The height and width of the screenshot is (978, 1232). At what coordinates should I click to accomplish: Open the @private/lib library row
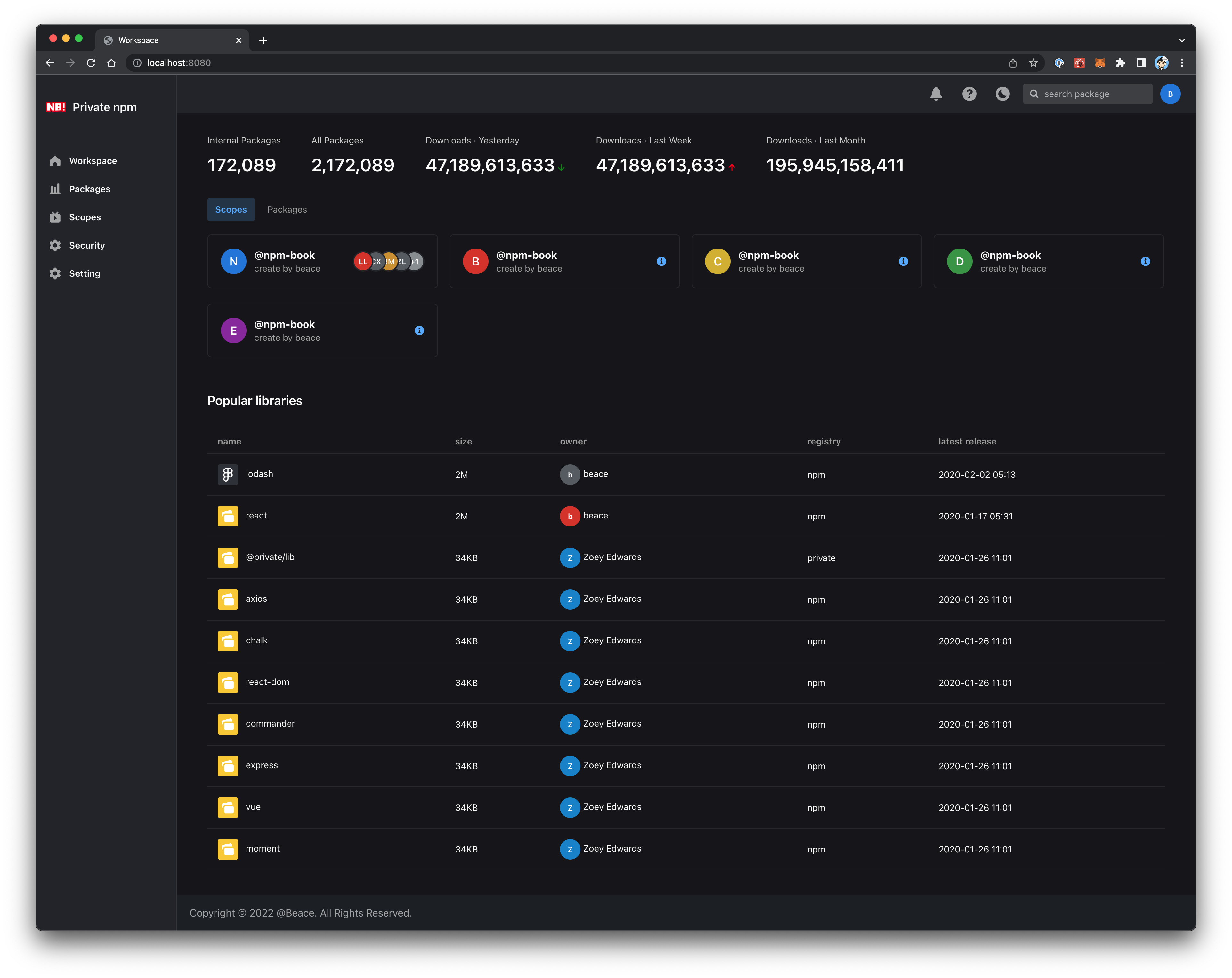point(270,557)
